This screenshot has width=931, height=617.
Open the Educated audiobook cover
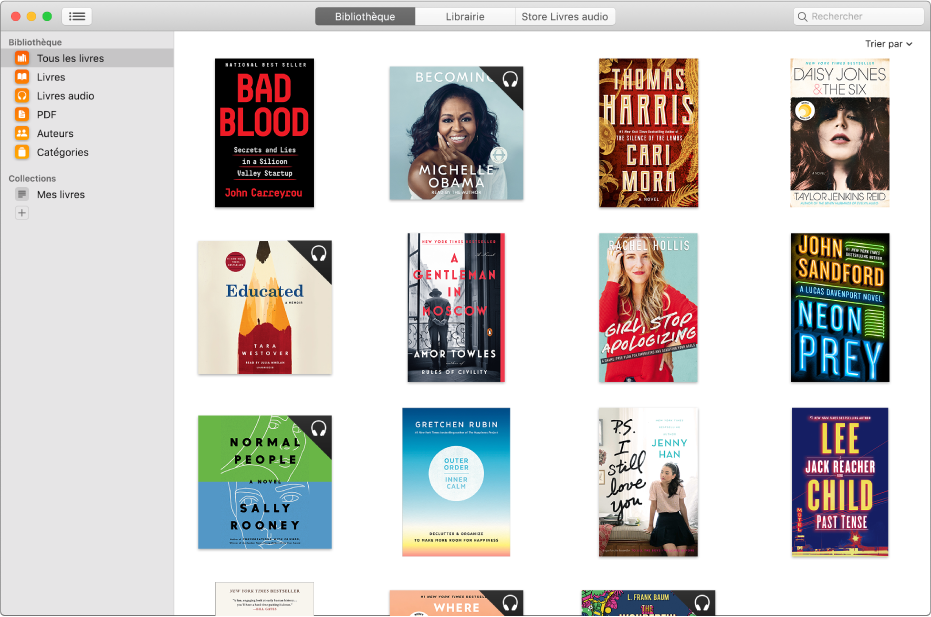(x=265, y=308)
